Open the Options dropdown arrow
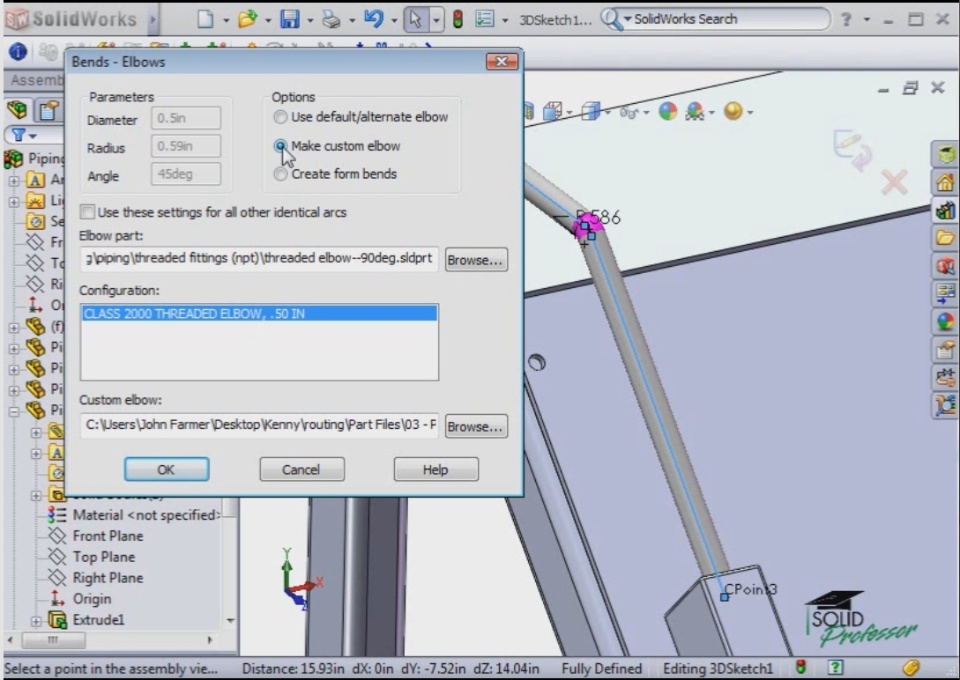Viewport: 960px width, 680px height. (x=504, y=20)
